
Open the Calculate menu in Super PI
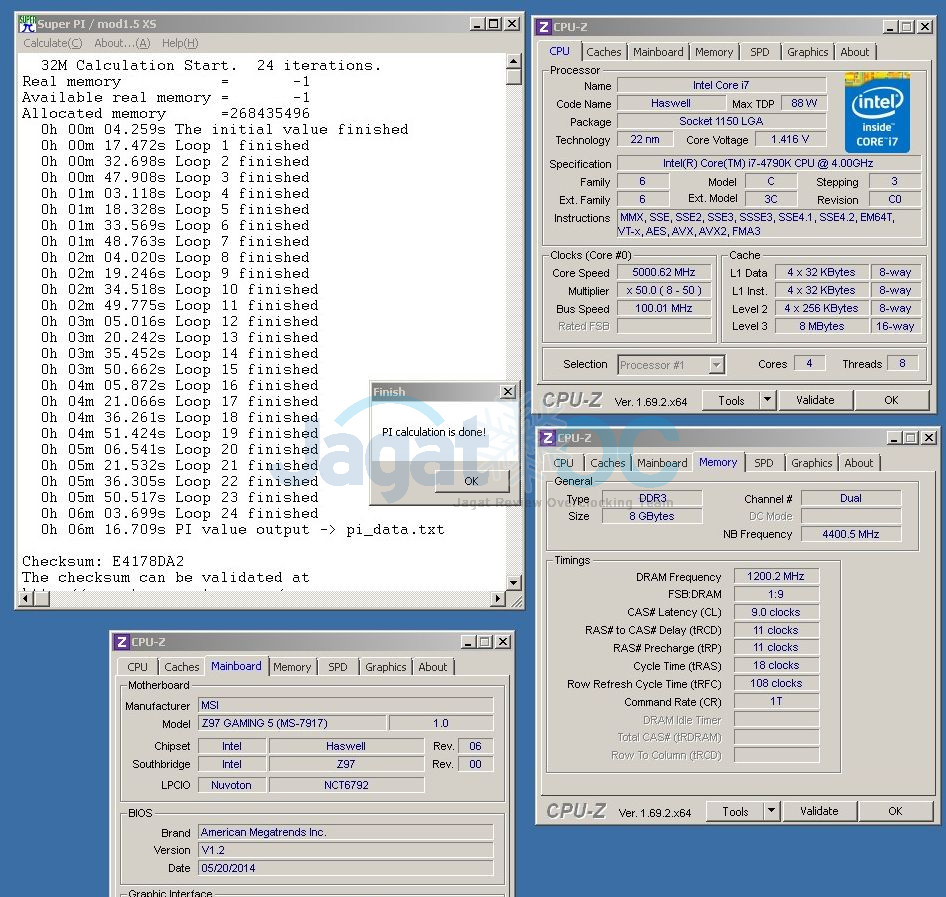(x=53, y=43)
